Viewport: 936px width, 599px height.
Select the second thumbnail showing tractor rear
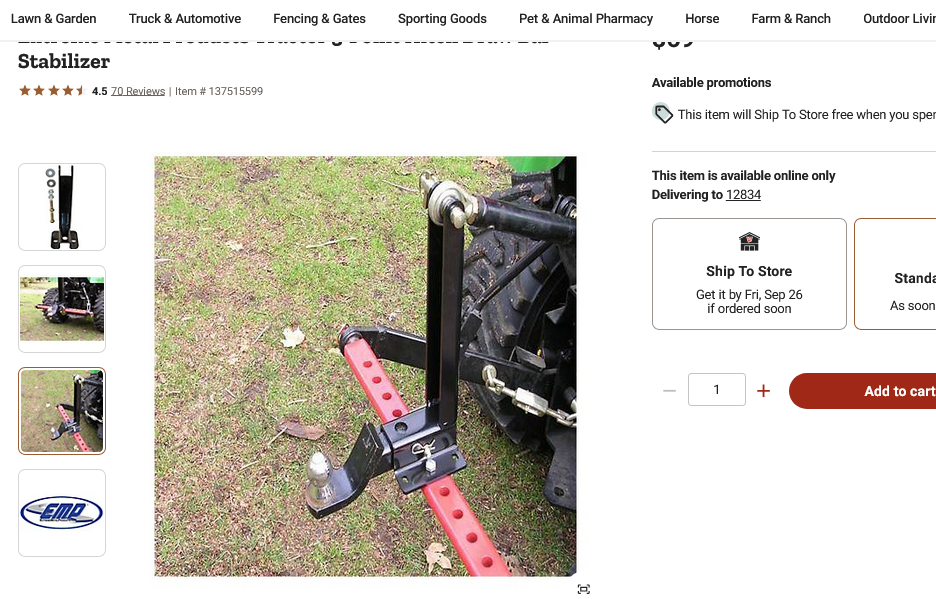point(62,309)
